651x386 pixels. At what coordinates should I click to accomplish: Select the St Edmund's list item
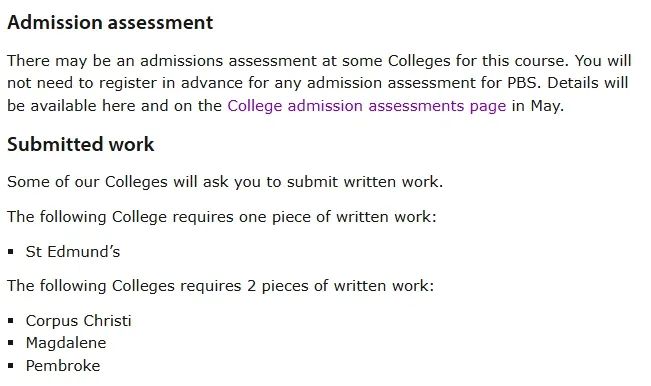[73, 252]
